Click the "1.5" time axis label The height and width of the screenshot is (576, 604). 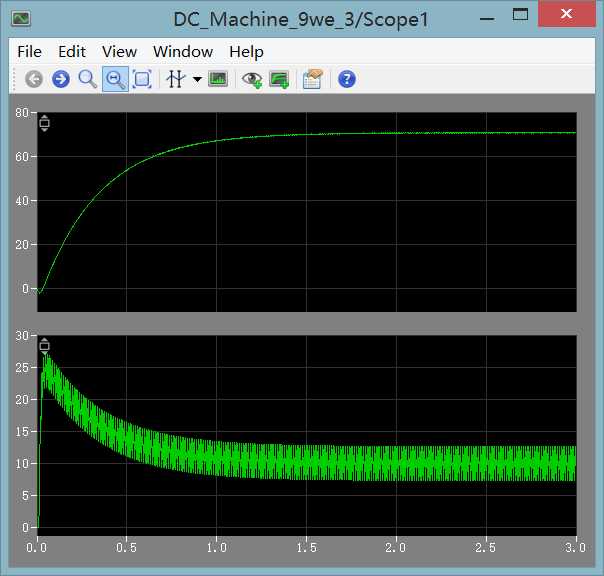tap(307, 547)
